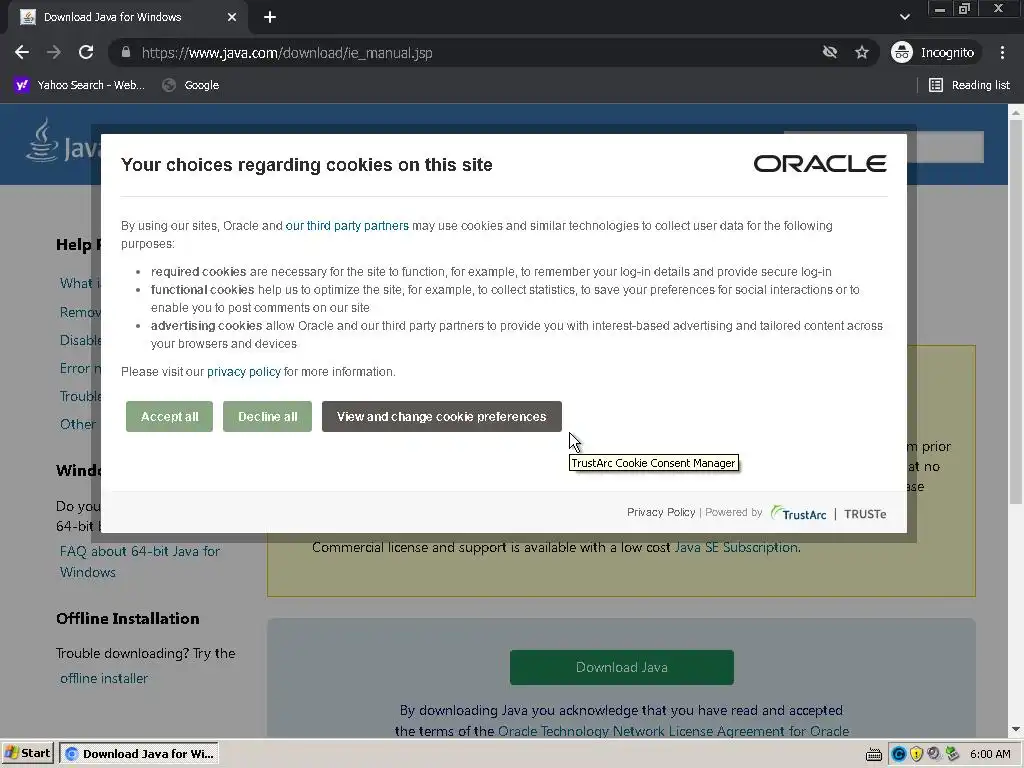The image size is (1024, 768).
Task: Click the Java logo in page header
Action: 63,140
